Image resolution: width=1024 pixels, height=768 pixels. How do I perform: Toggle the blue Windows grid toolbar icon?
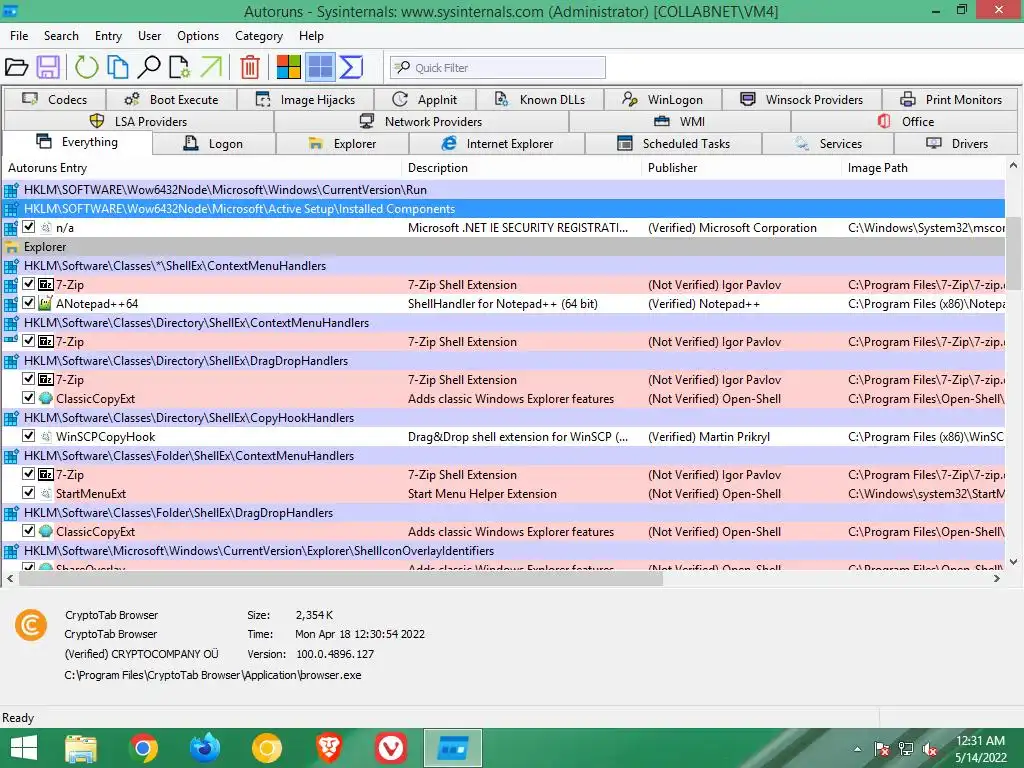(x=320, y=67)
